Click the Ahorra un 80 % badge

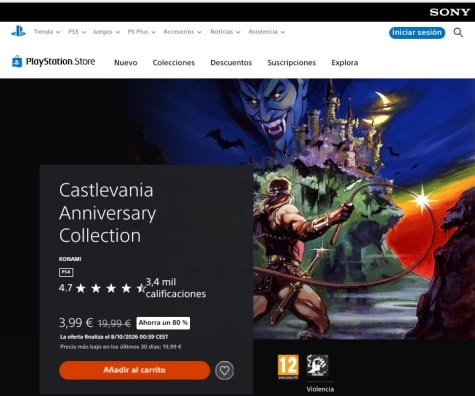(x=163, y=323)
